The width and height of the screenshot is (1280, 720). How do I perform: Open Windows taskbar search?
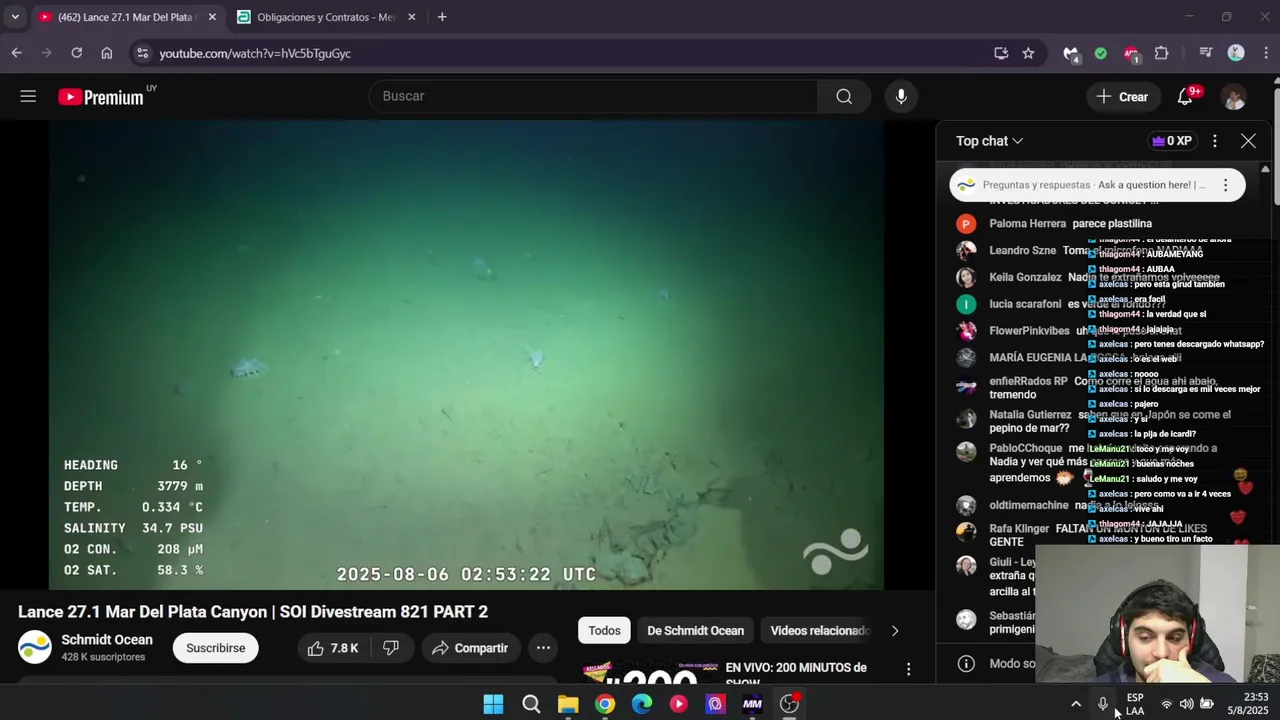click(531, 704)
